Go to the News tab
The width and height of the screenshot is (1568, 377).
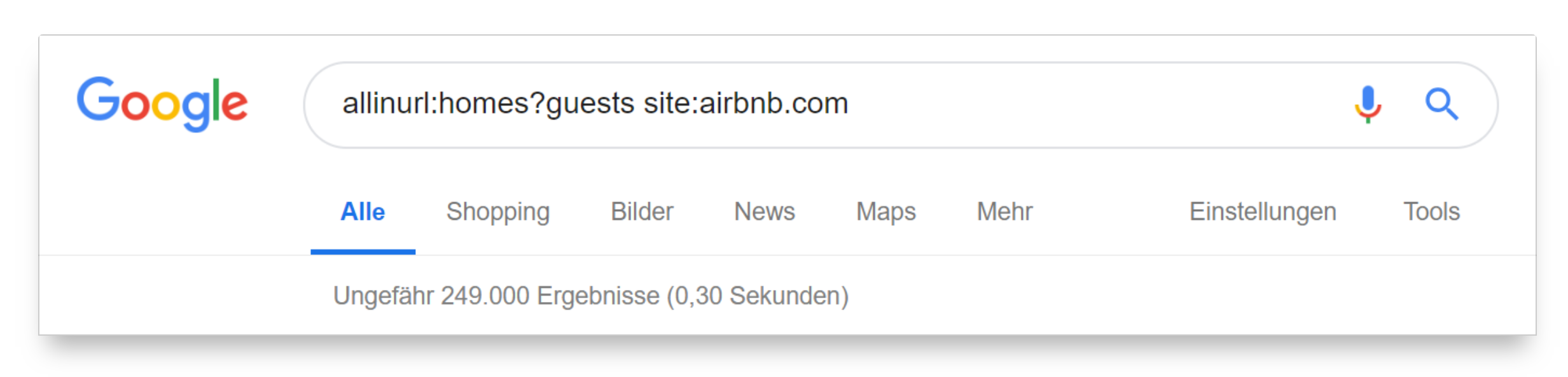[x=764, y=212]
